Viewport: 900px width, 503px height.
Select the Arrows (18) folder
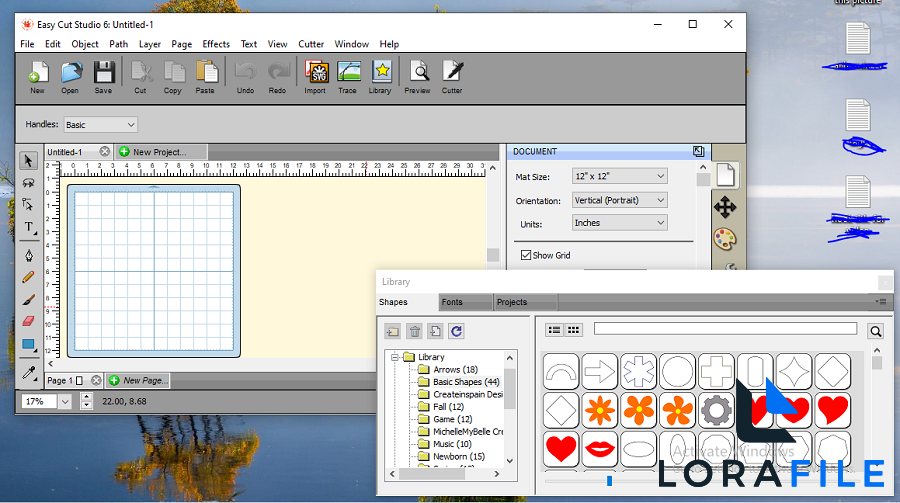click(x=456, y=369)
